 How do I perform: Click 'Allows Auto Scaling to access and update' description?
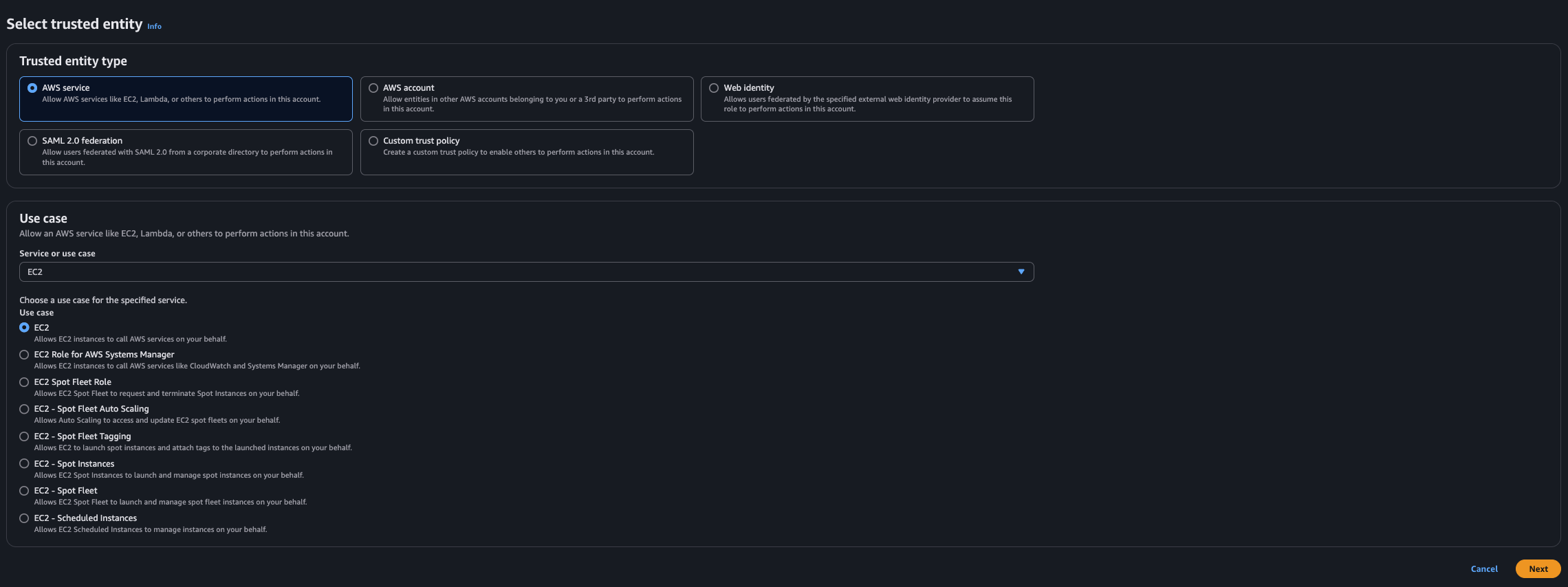click(x=157, y=421)
